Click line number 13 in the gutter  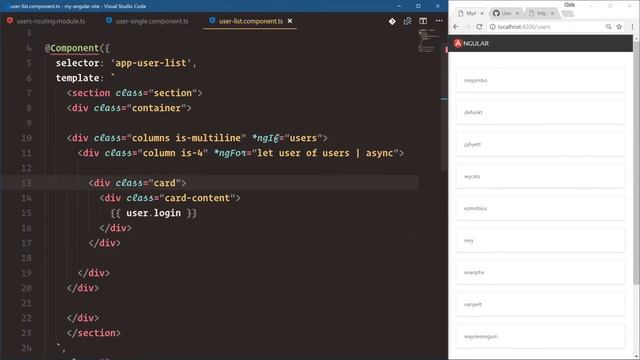tap(26, 183)
